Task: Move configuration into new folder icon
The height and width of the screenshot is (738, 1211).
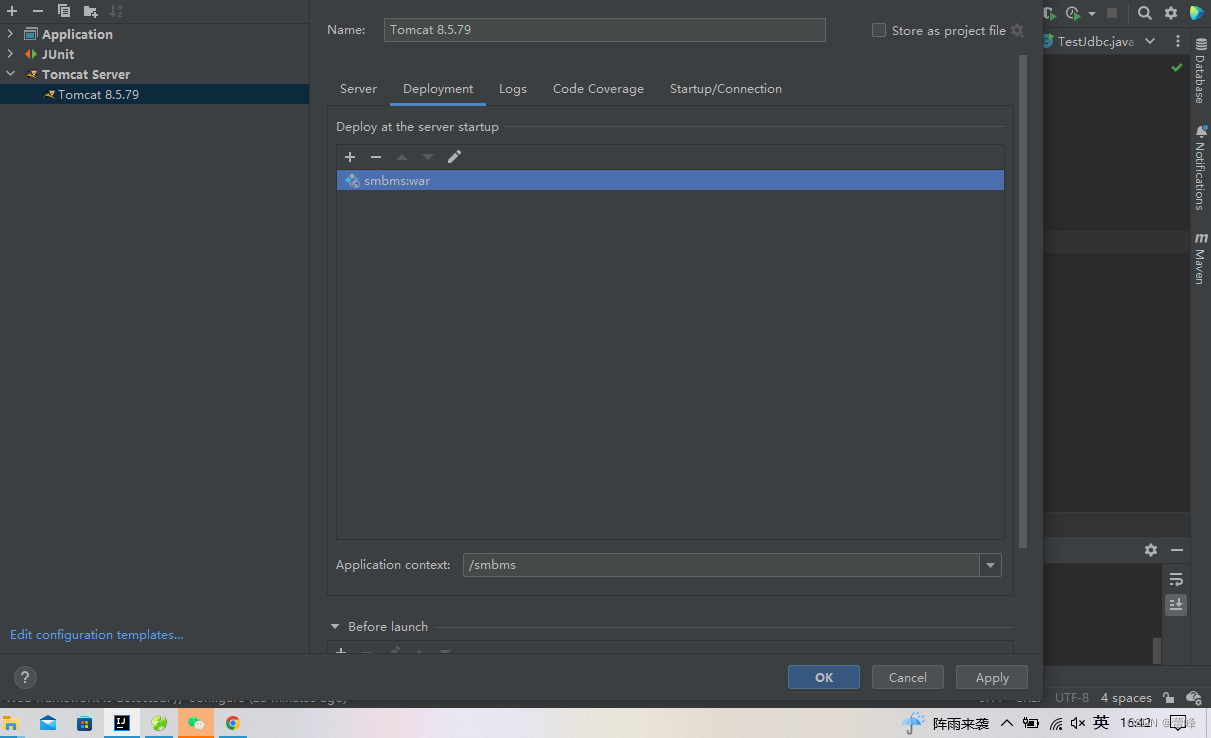Action: pyautogui.click(x=91, y=11)
